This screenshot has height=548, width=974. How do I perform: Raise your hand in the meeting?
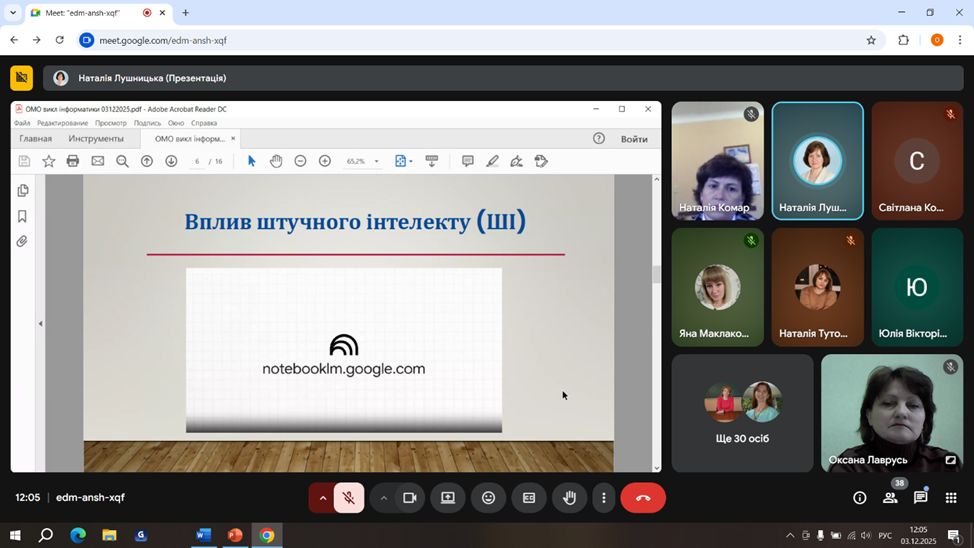(569, 498)
